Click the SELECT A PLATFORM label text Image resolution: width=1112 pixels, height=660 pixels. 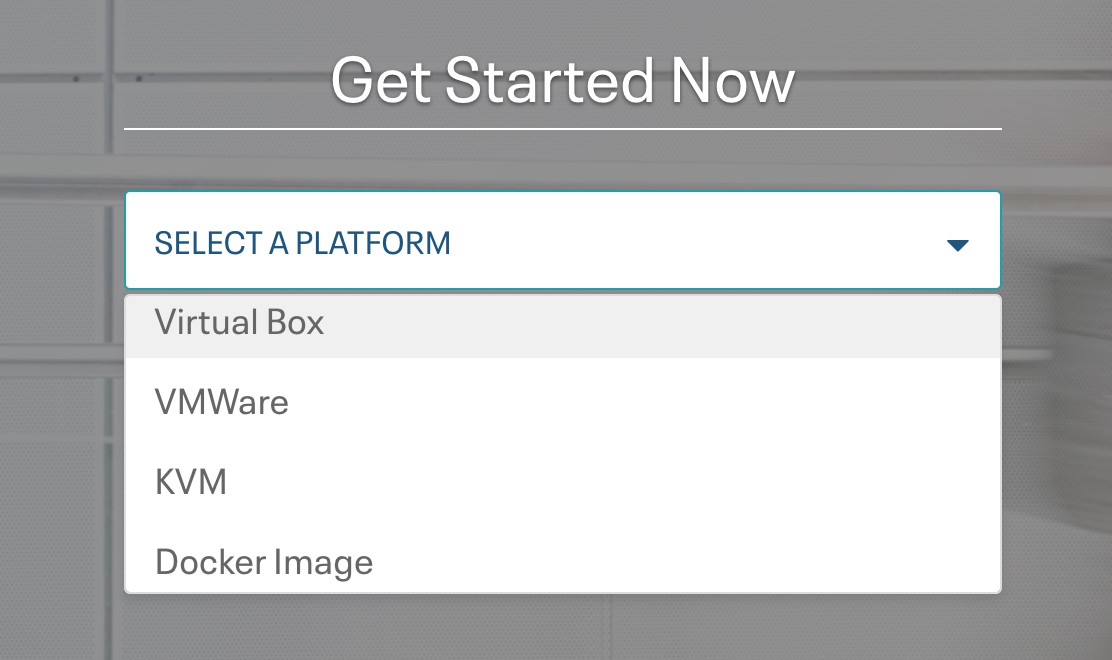coord(302,243)
